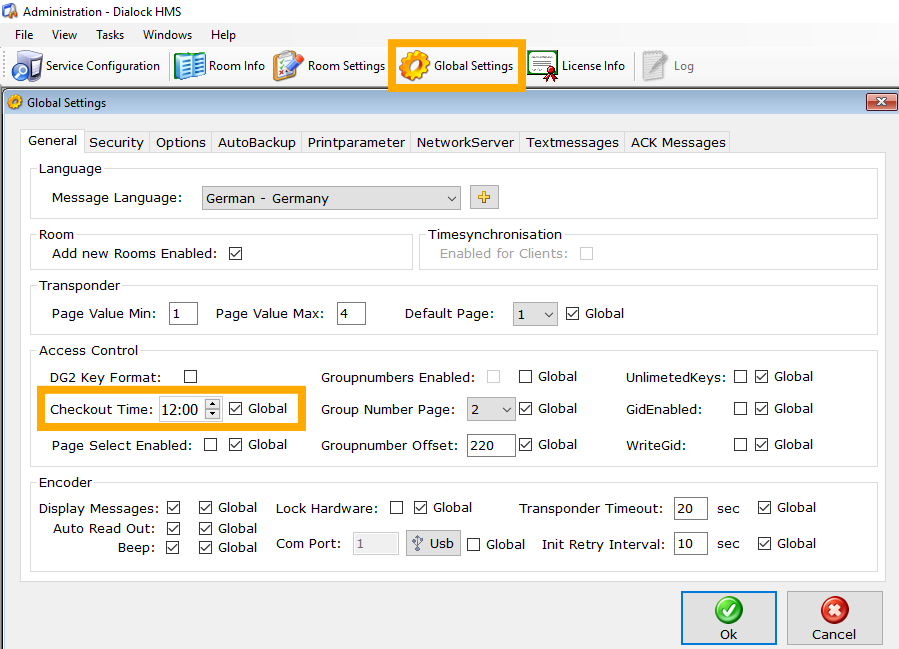This screenshot has width=899, height=649.
Task: Enable the DG2 Key Format checkbox
Action: point(190,377)
